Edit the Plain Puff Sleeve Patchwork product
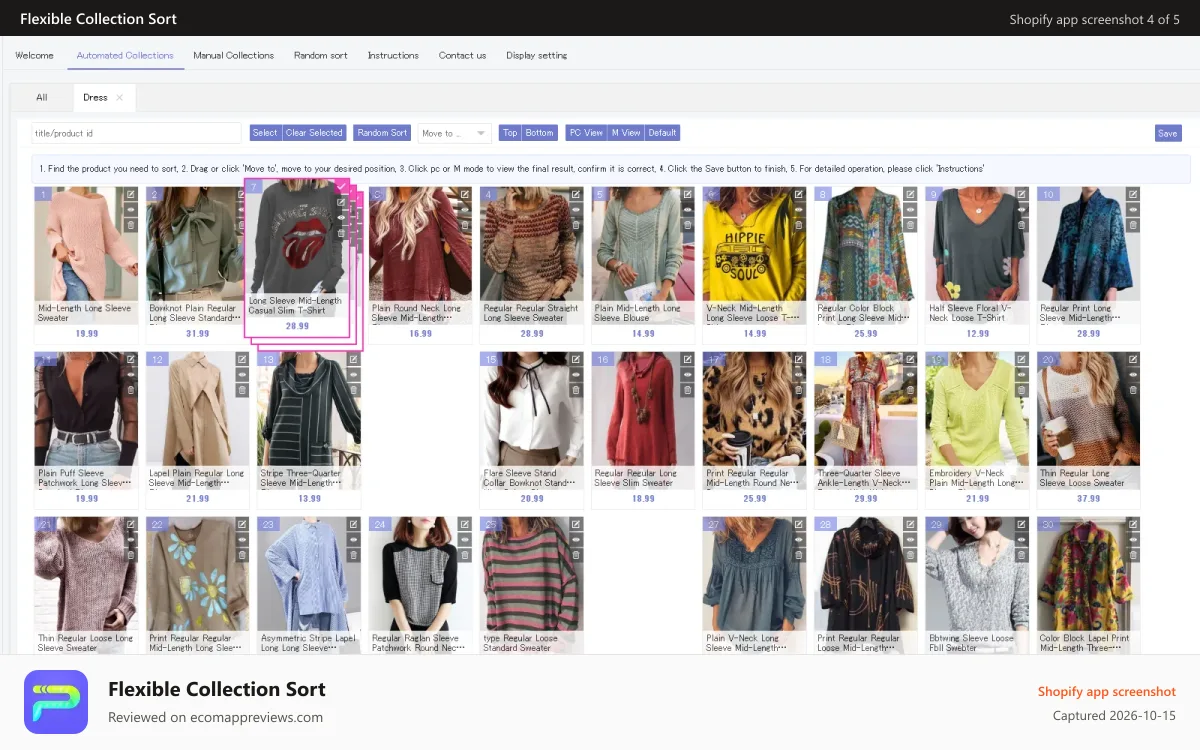Screen dimensions: 1200x750 131,359
